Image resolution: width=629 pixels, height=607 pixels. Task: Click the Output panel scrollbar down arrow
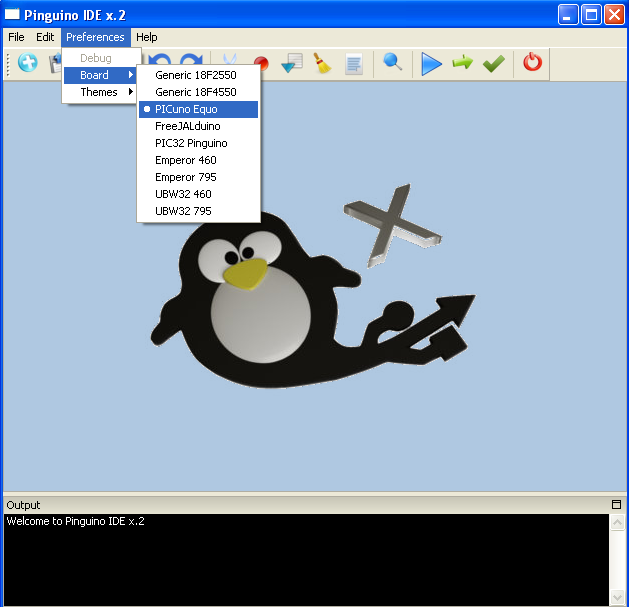(617, 599)
